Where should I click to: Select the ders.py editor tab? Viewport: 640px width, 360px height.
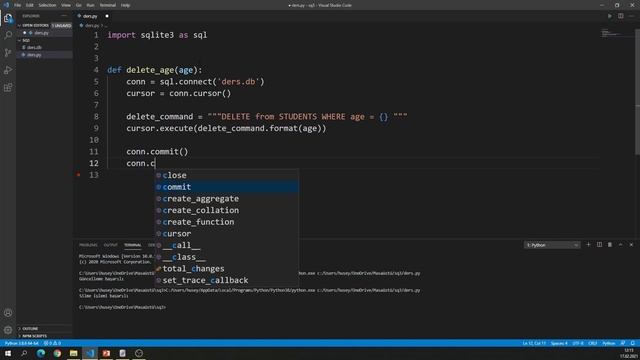pyautogui.click(x=90, y=16)
